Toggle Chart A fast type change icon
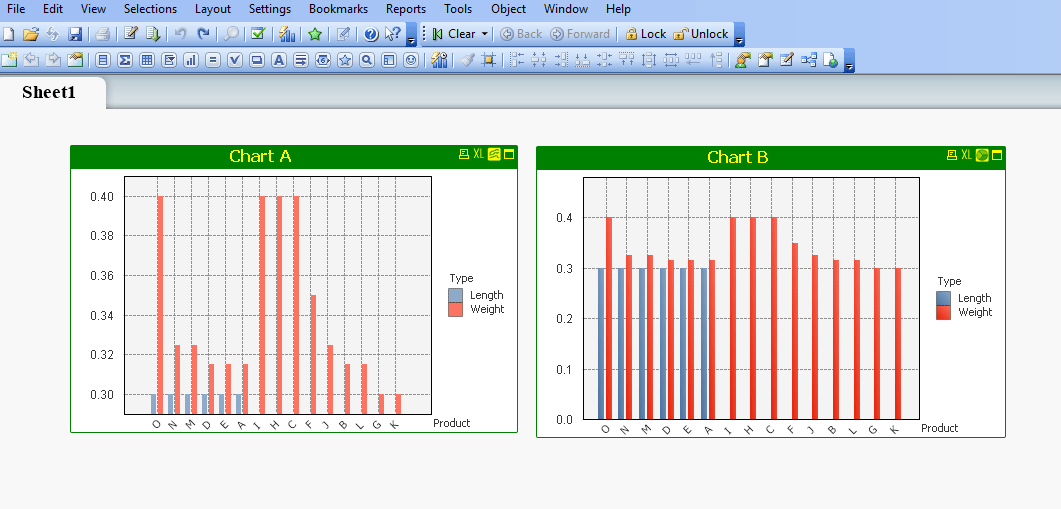The image size is (1061, 509). pos(493,154)
